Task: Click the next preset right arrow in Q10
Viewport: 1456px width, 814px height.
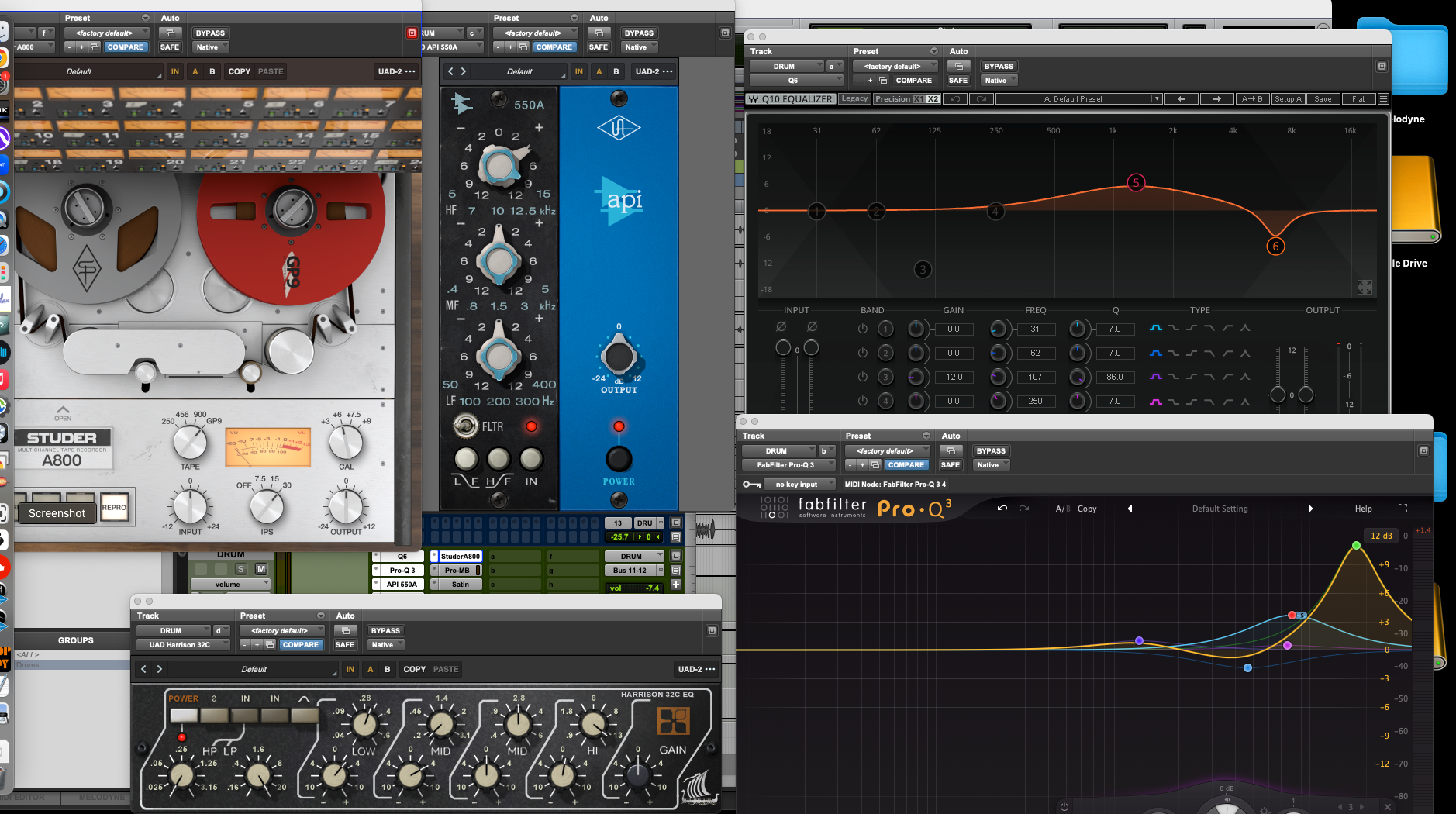Action: [x=1216, y=99]
